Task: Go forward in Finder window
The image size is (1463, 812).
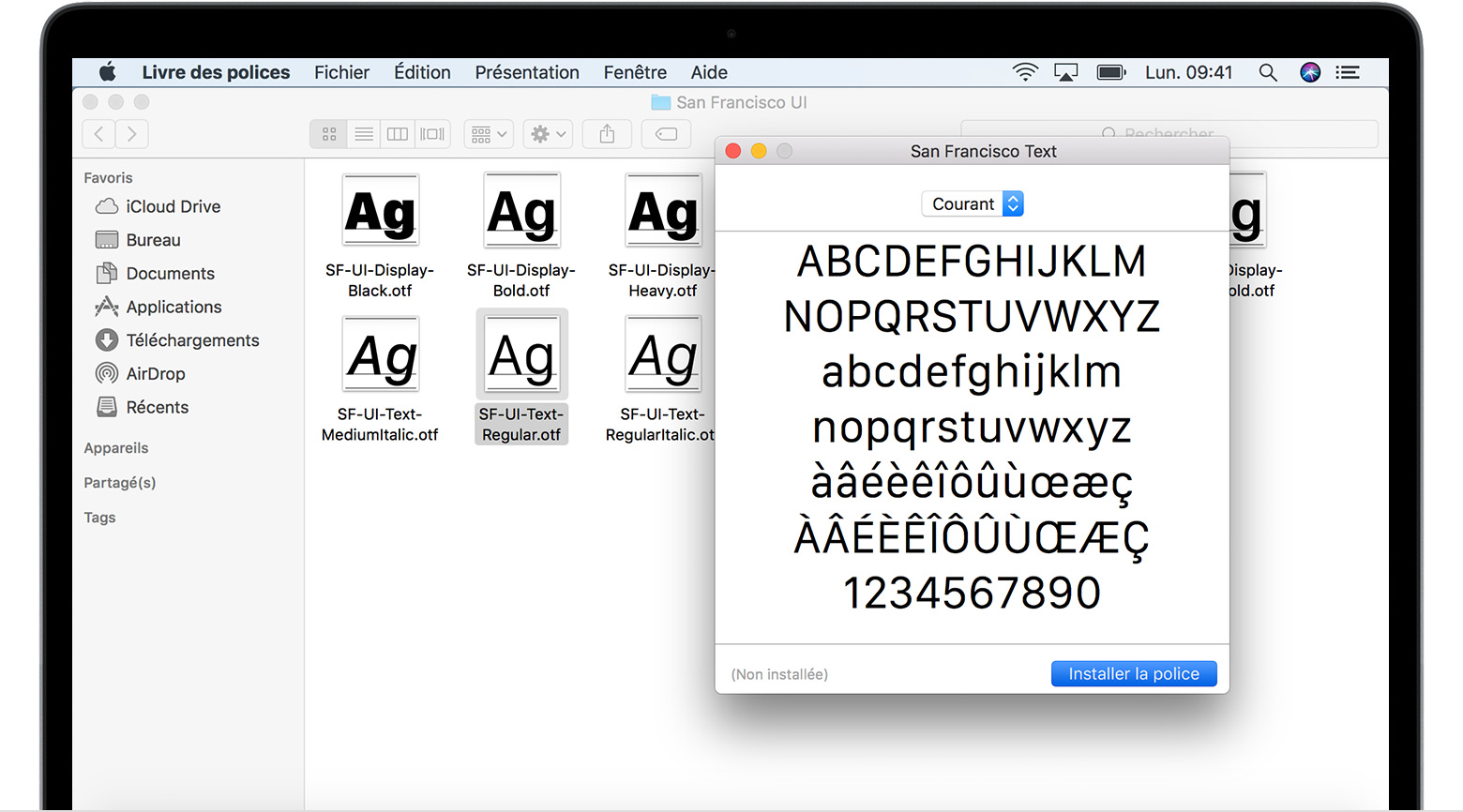Action: tap(132, 134)
